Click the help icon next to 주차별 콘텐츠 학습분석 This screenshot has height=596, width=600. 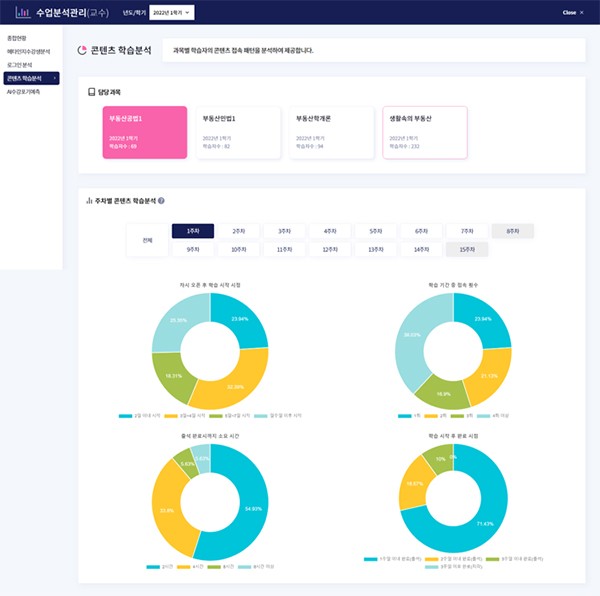coord(161,200)
